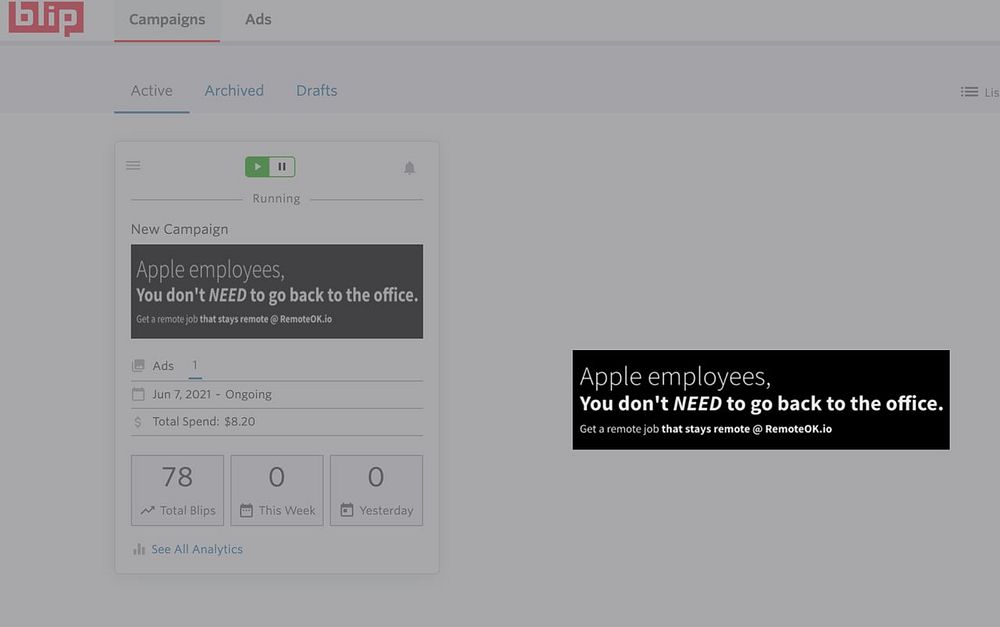This screenshot has height=627, width=1000.
Task: Open the 78 Total Blips stat box
Action: coord(177,491)
